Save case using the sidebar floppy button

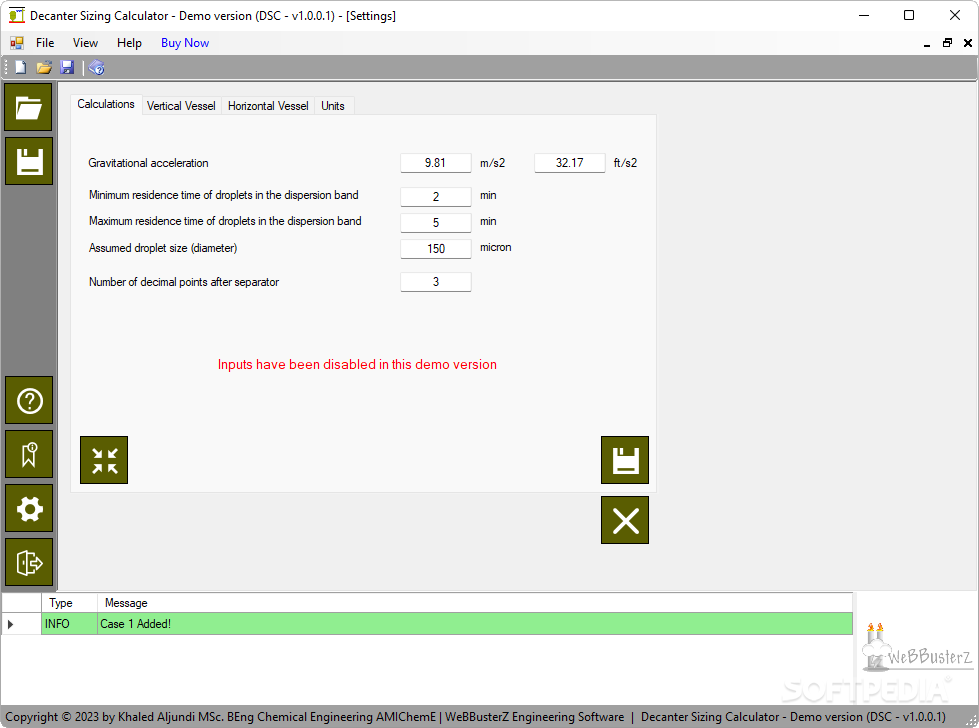point(29,161)
